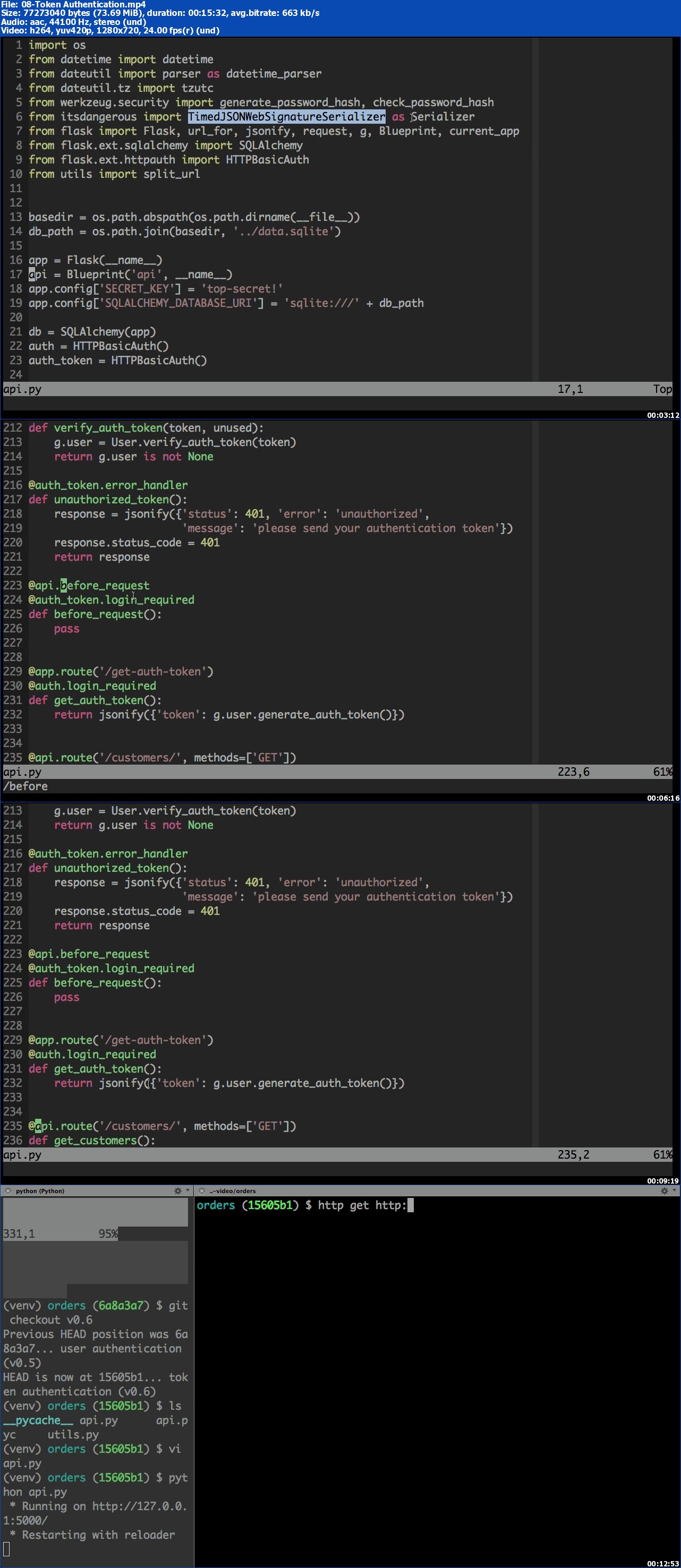Close the python (Python) terminal pane

click(x=8, y=1190)
